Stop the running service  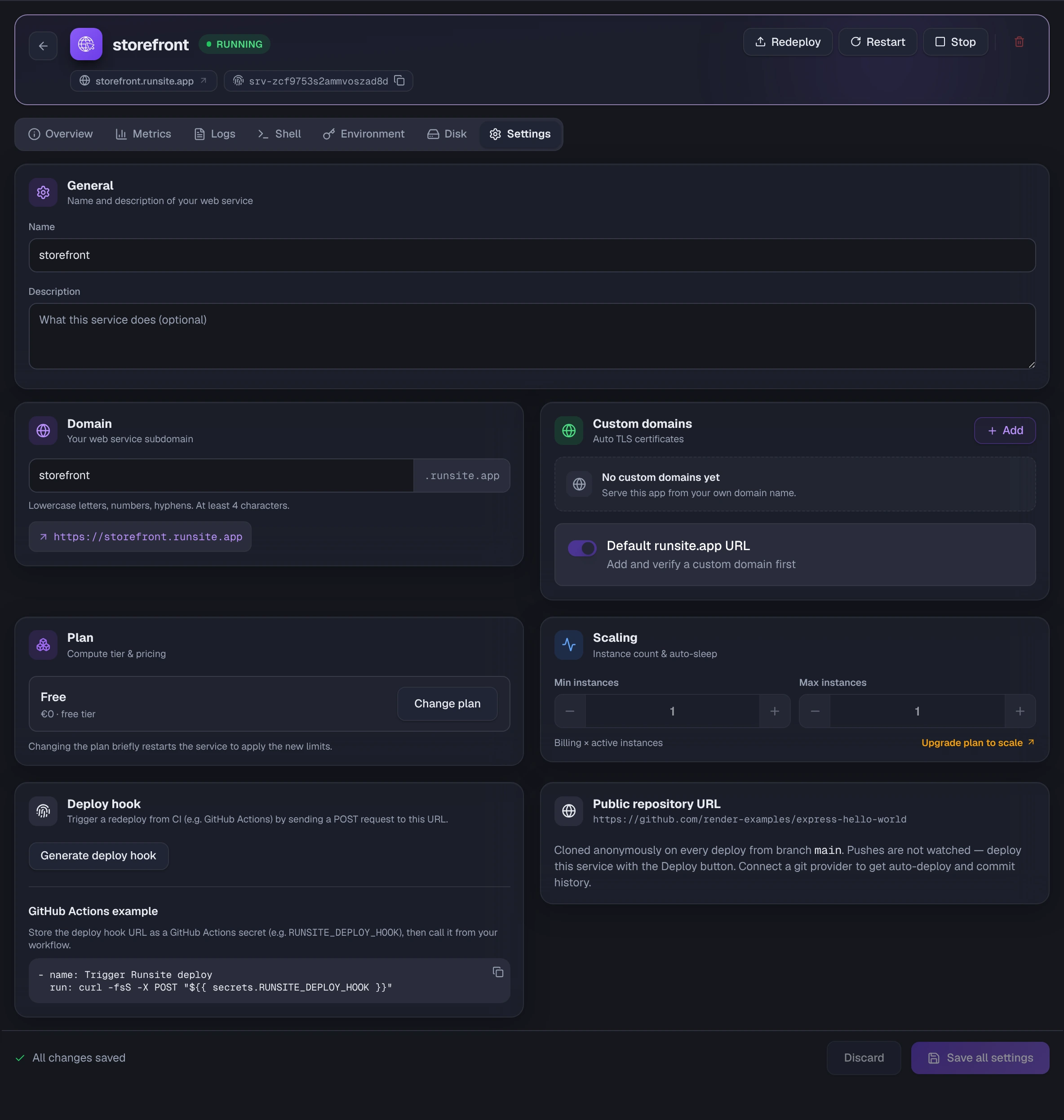955,42
